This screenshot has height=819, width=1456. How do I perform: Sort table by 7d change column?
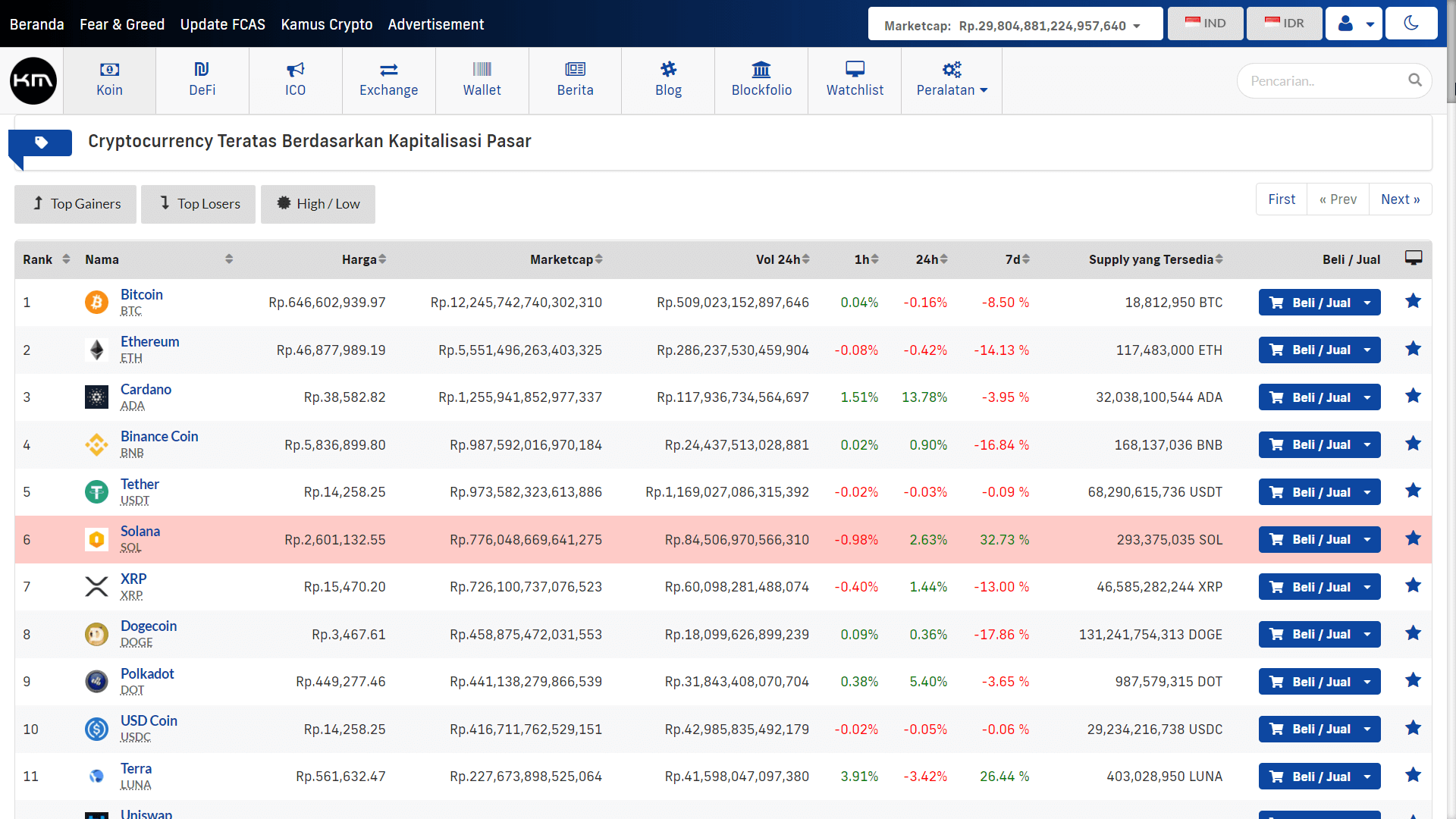1018,259
